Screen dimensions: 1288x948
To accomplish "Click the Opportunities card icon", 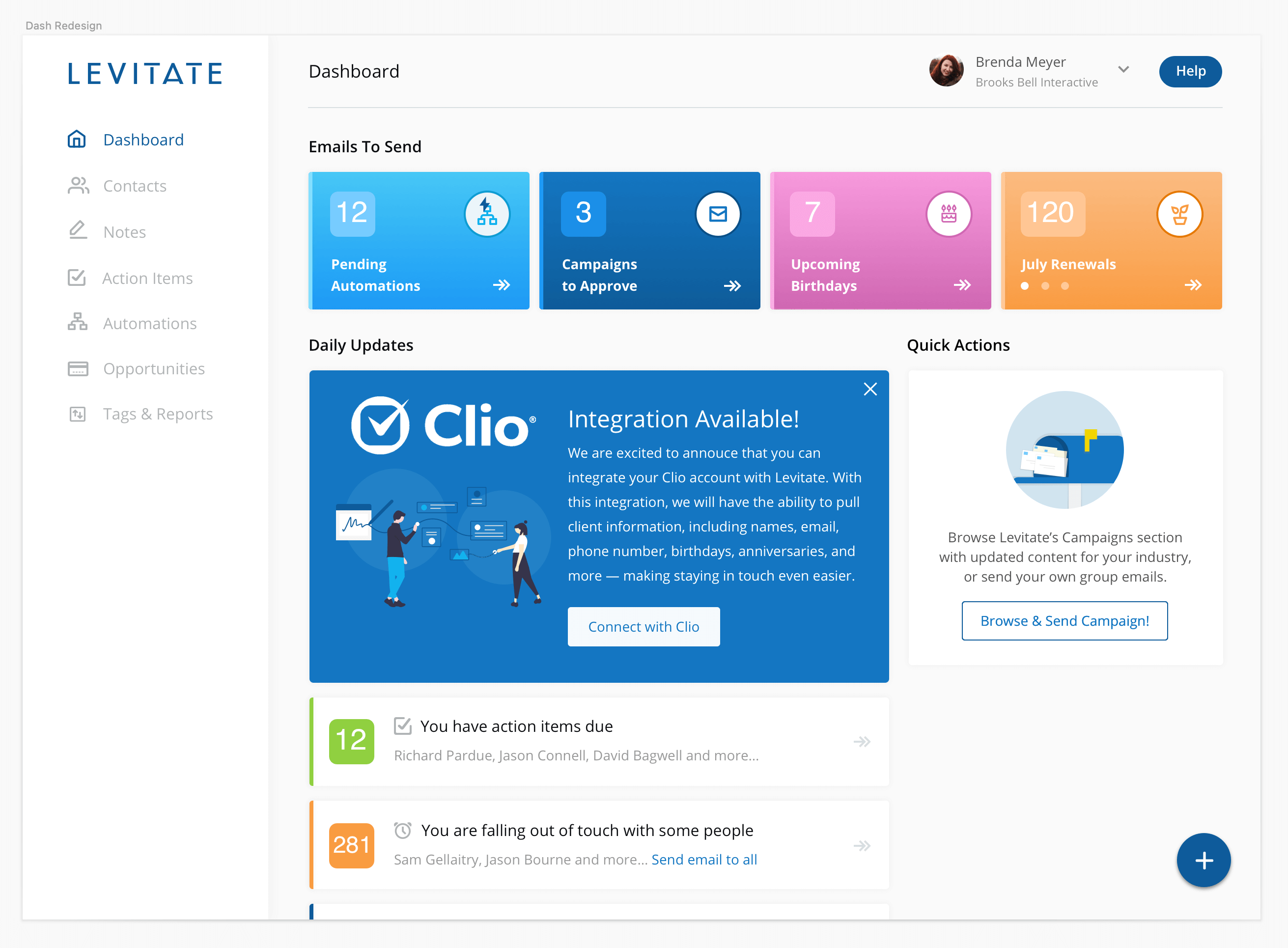I will [78, 368].
